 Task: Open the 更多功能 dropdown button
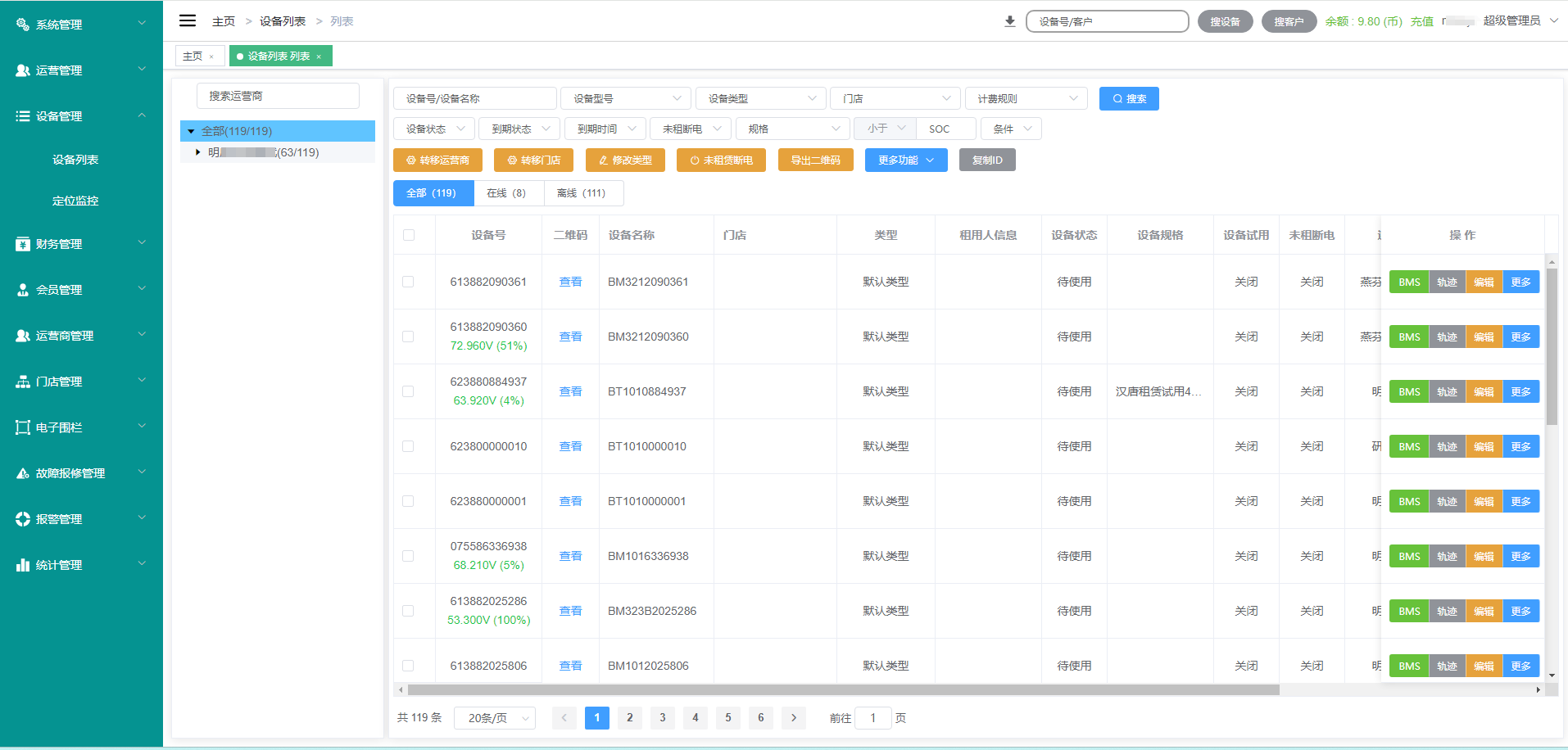coord(906,160)
